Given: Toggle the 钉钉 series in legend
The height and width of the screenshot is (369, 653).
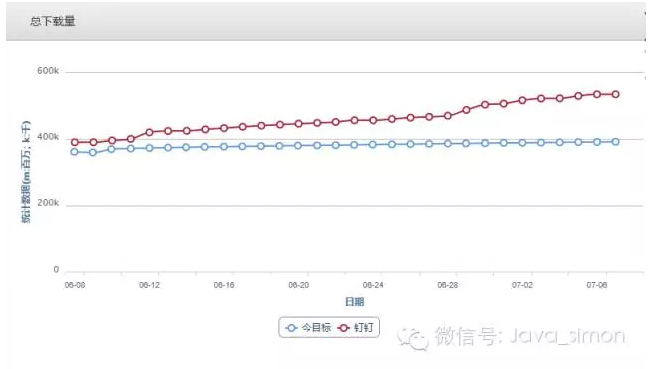Looking at the screenshot, I should (356, 328).
